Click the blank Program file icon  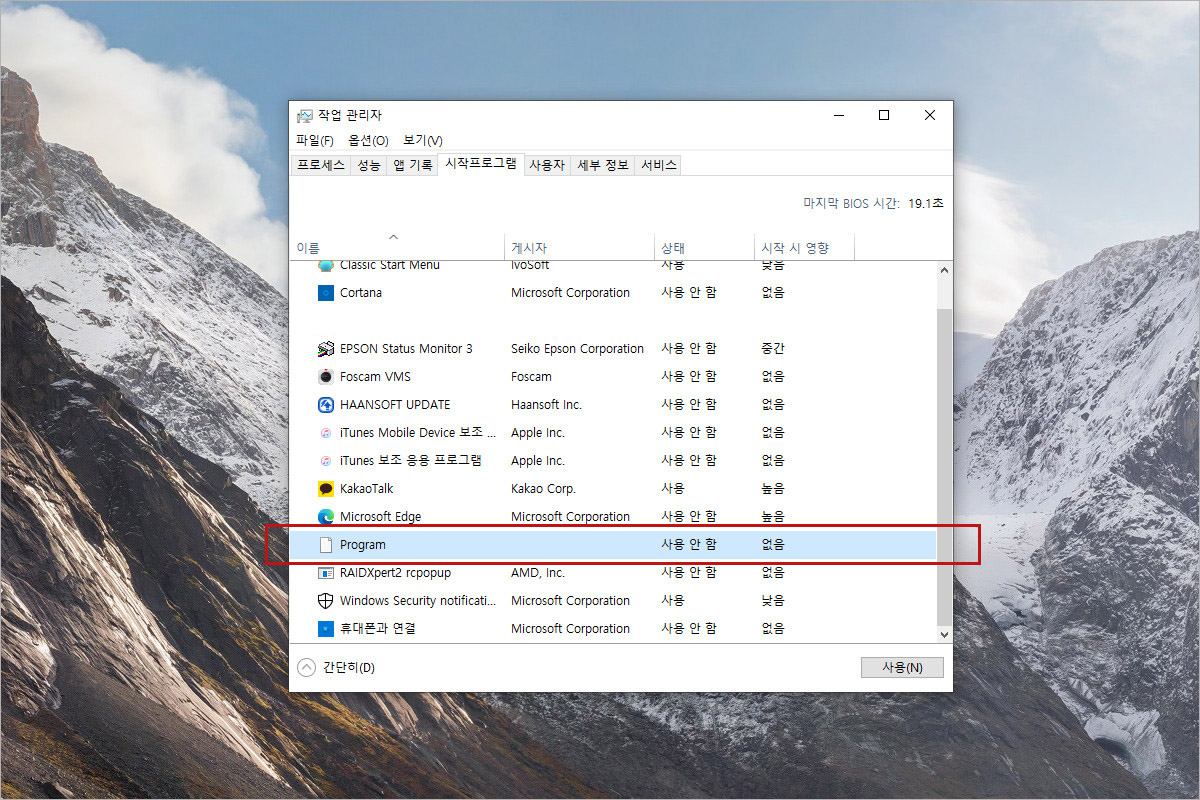tap(325, 545)
